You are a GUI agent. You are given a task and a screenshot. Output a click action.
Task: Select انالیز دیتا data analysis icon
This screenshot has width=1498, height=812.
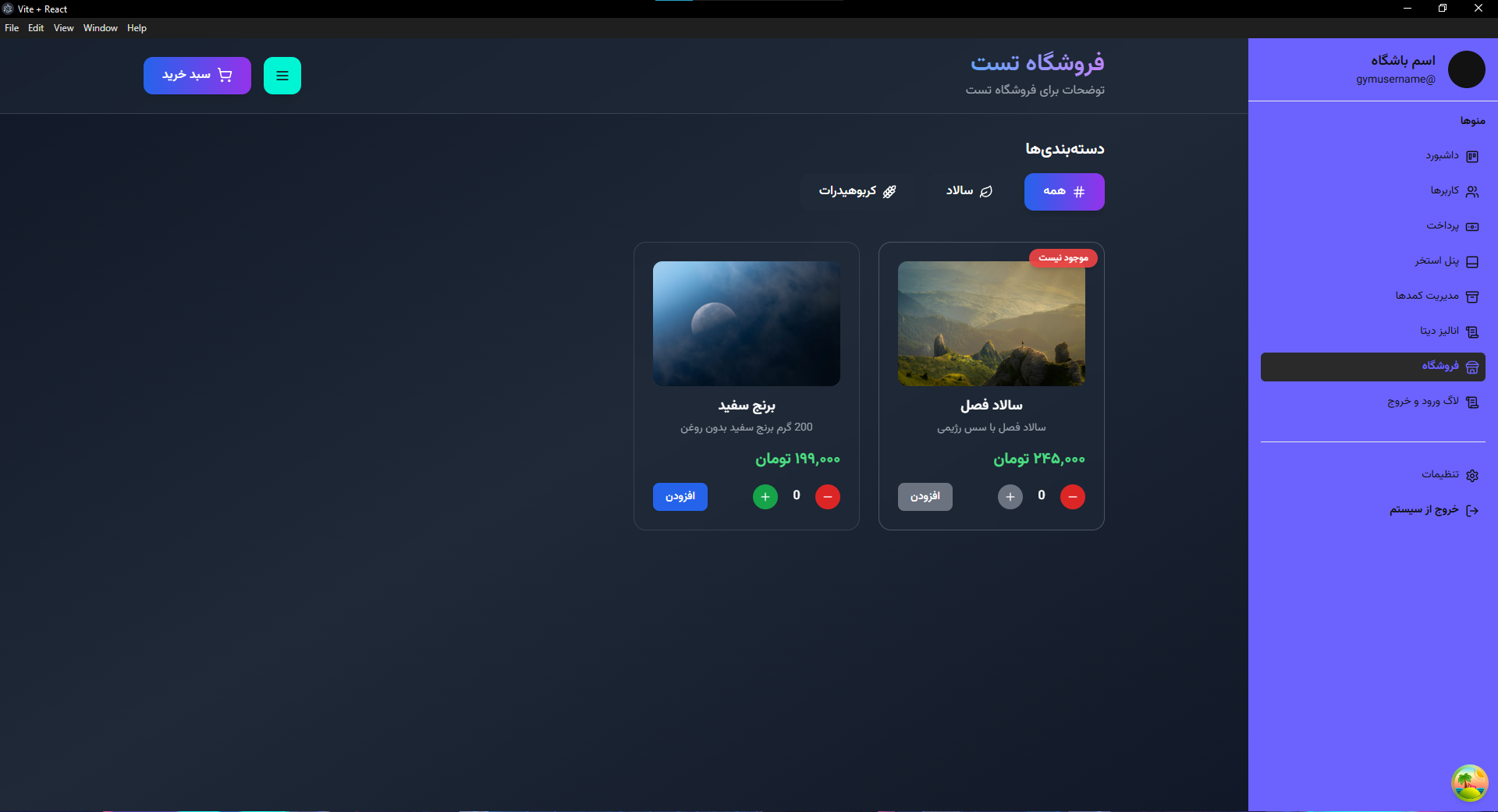1472,331
